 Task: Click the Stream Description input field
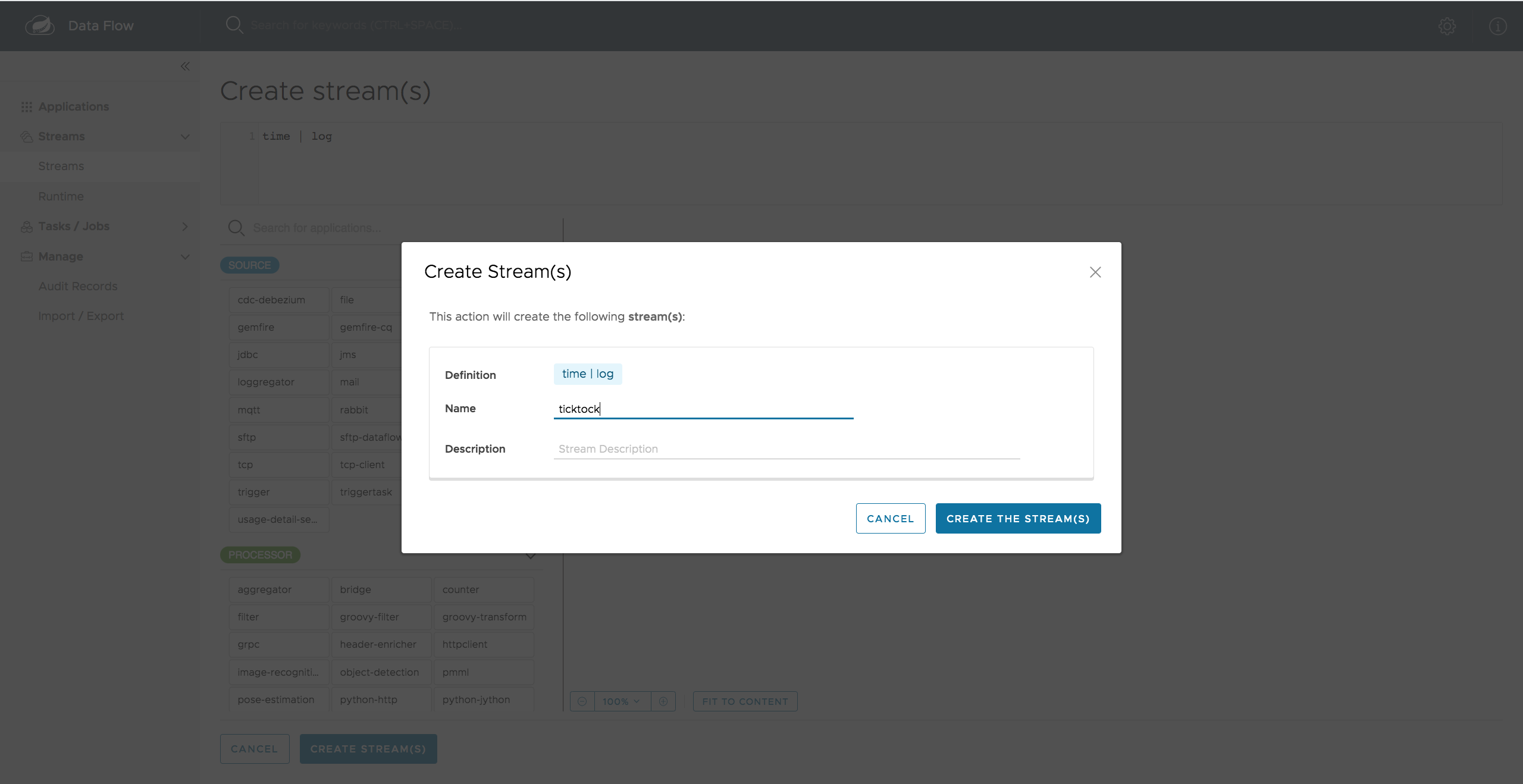[x=786, y=449]
